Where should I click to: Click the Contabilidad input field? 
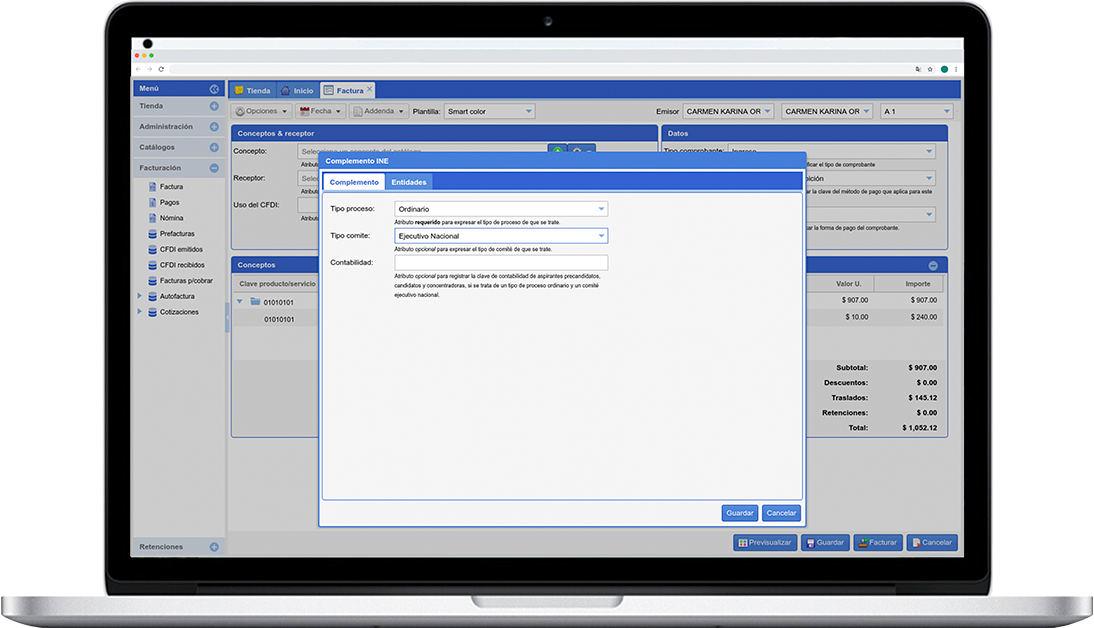tap(501, 263)
